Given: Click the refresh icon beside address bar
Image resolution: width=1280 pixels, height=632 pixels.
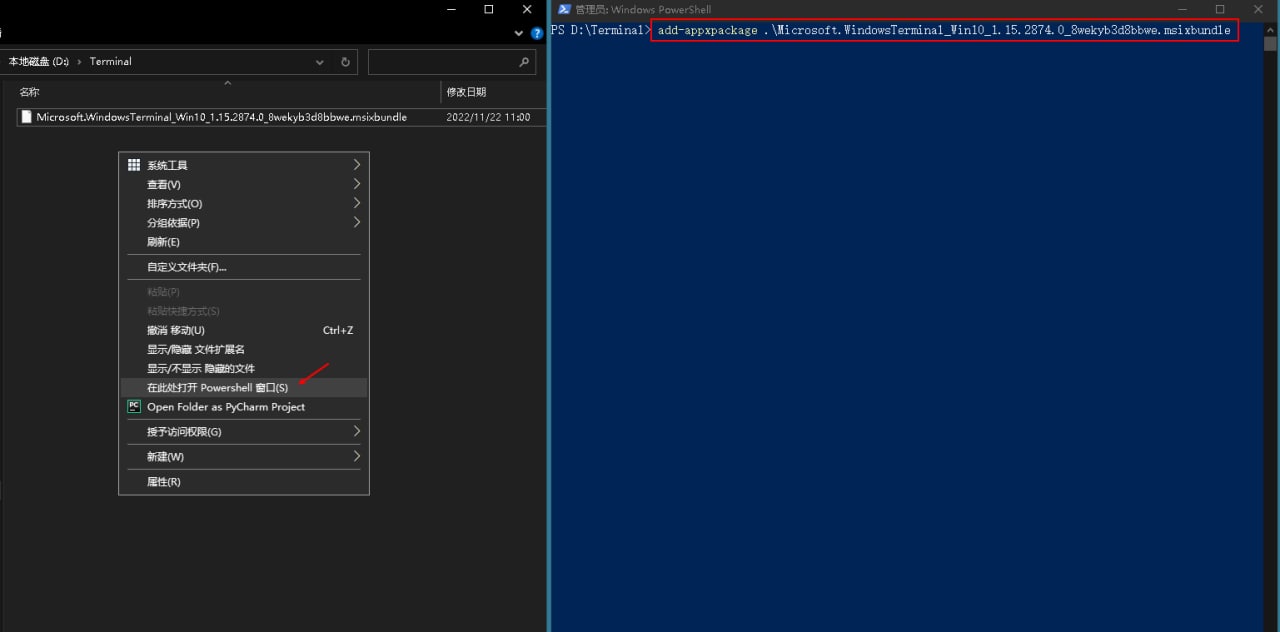Looking at the screenshot, I should [345, 62].
